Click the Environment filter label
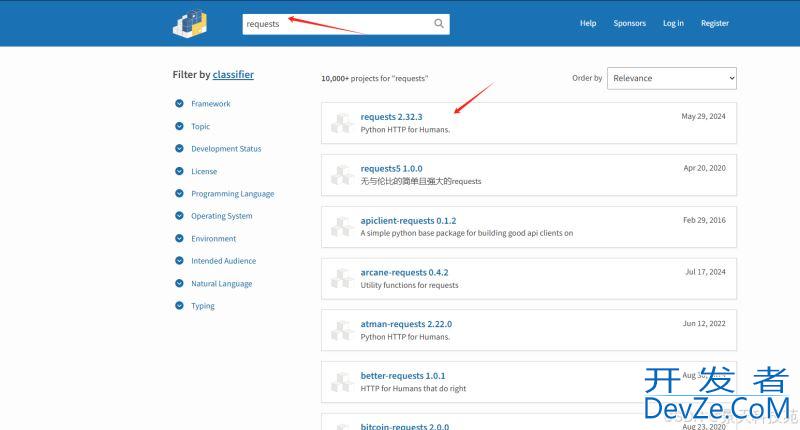 [x=213, y=239]
